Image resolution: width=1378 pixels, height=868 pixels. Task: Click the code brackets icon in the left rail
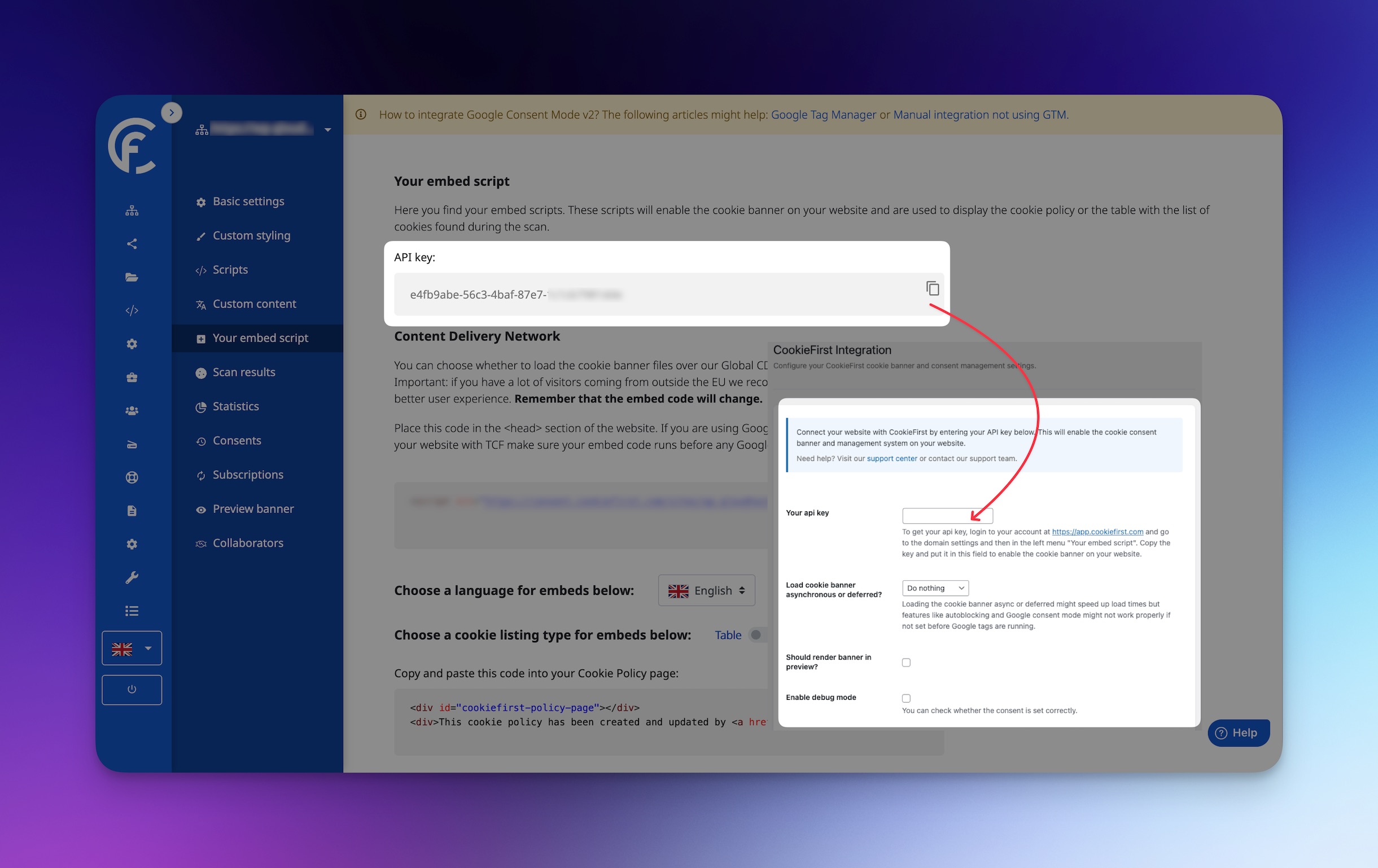(x=132, y=311)
